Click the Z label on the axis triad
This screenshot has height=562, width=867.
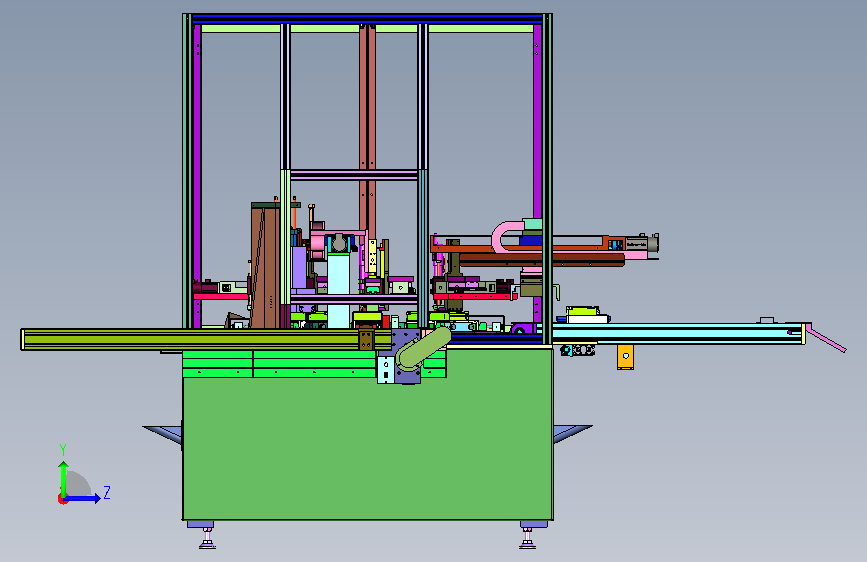[107, 493]
